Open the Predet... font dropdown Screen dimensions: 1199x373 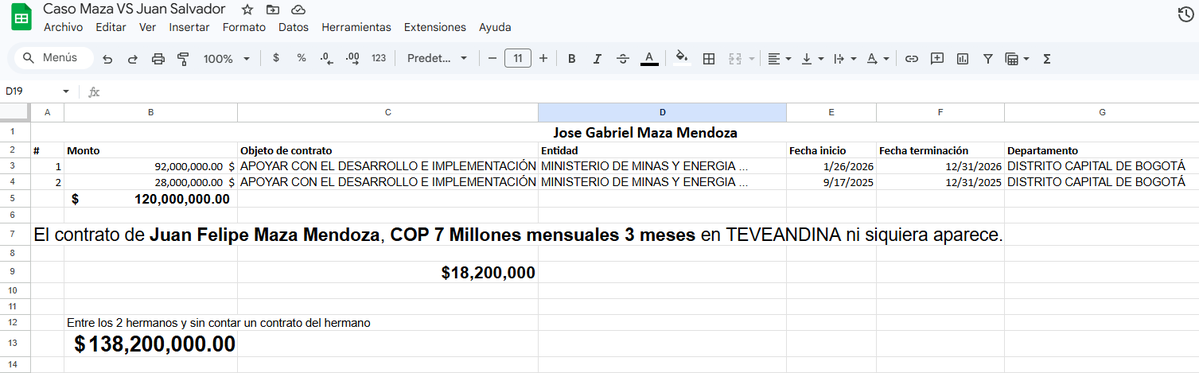pos(437,59)
